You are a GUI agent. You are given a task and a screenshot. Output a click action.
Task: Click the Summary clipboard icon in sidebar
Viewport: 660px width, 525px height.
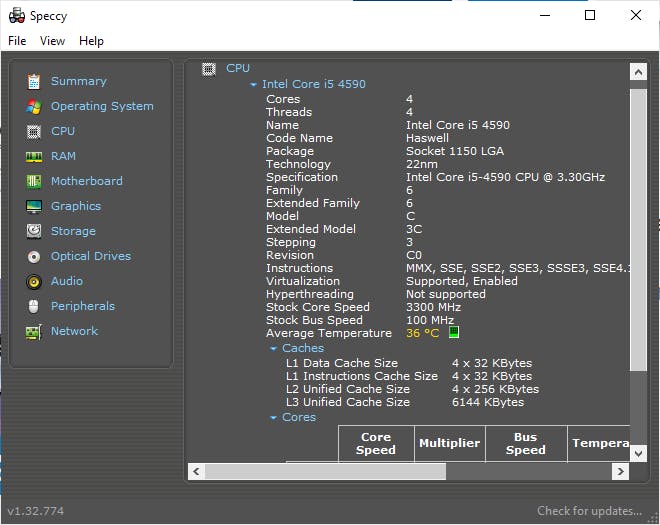pyautogui.click(x=34, y=82)
